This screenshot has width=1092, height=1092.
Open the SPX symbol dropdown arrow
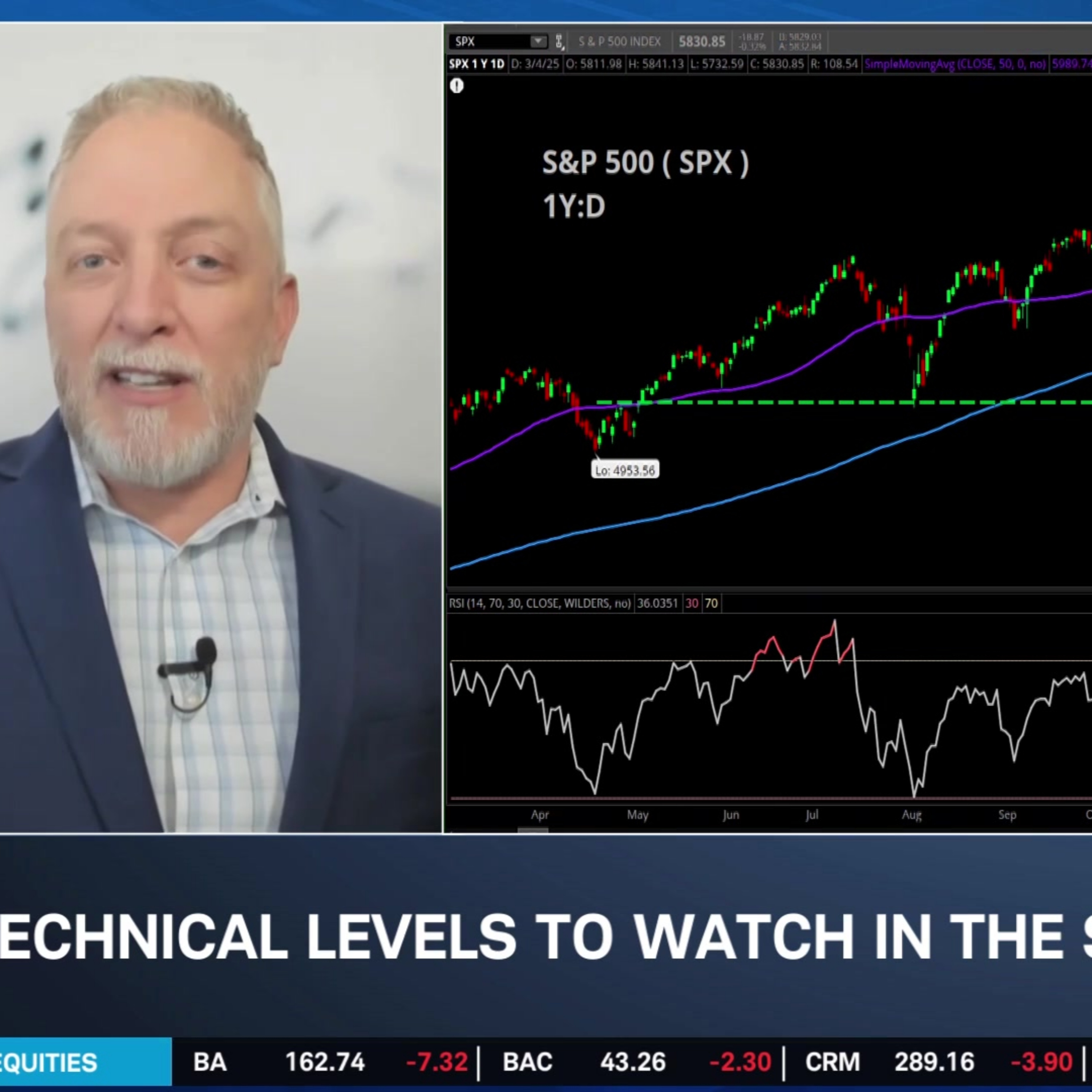tap(538, 41)
